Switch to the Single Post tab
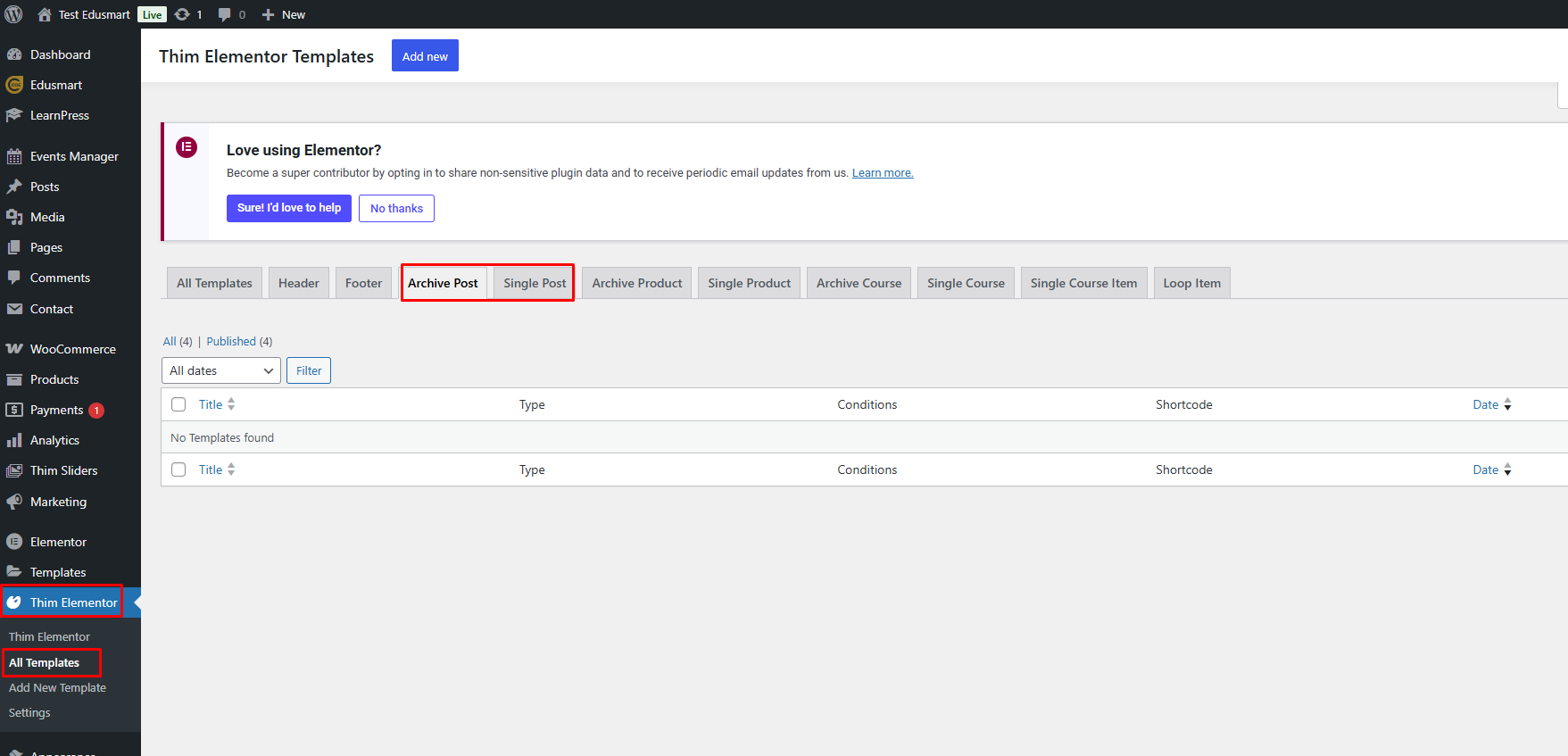The height and width of the screenshot is (756, 1568). 535,283
